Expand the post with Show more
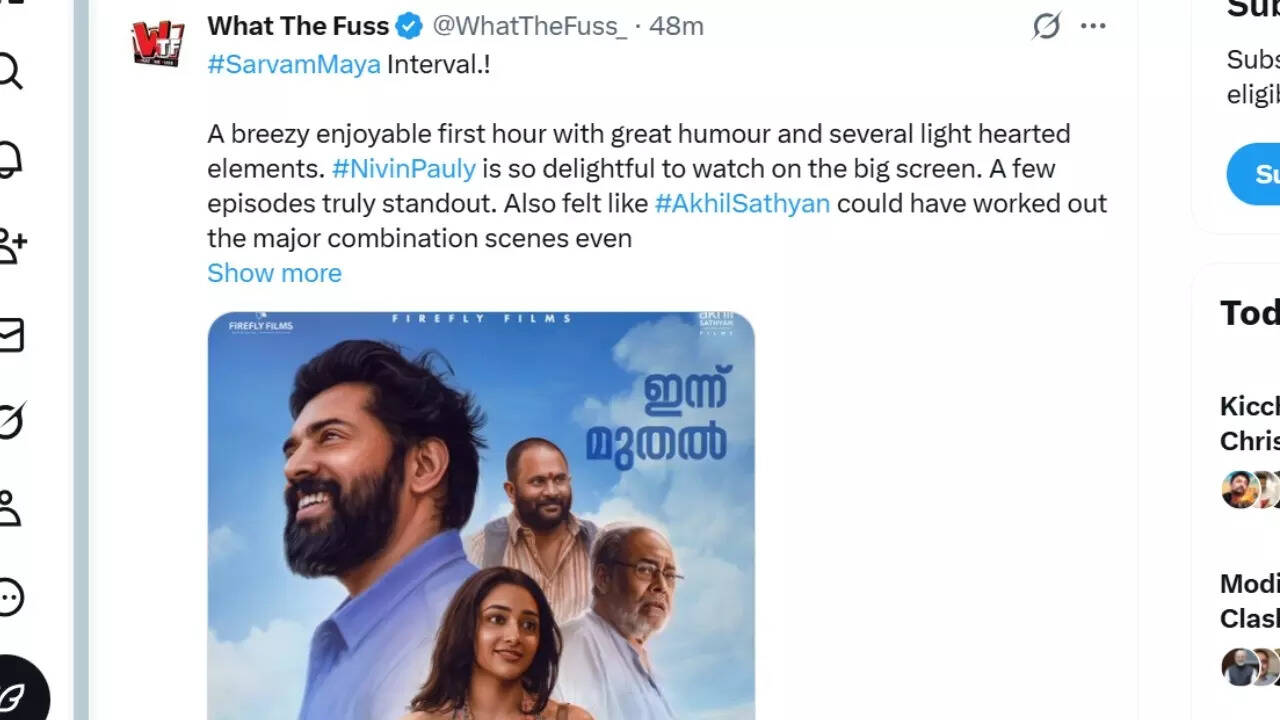1280x720 pixels. click(274, 273)
